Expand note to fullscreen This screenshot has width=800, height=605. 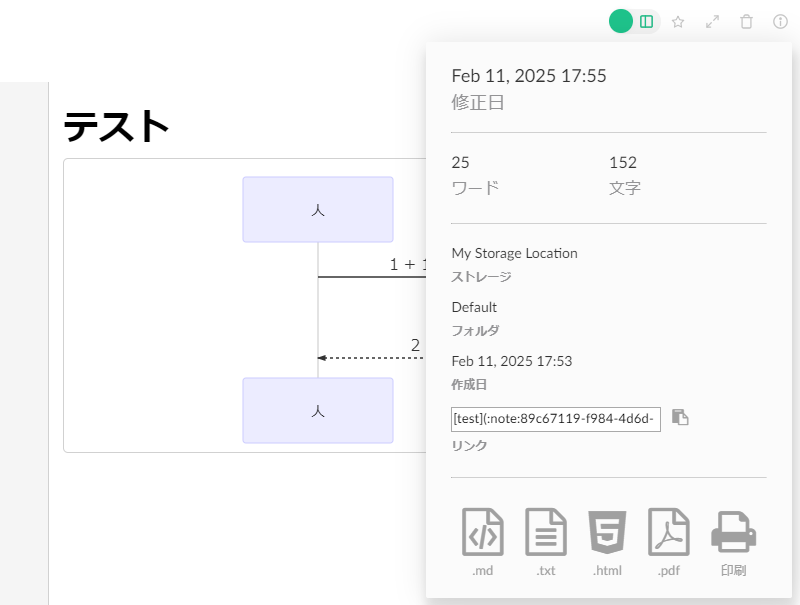tap(712, 22)
